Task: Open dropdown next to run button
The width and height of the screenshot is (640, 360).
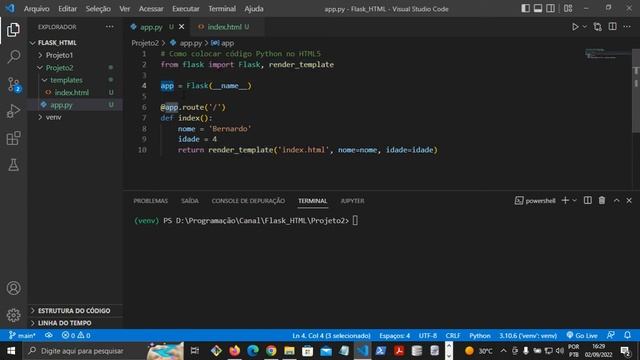Action: tap(584, 27)
